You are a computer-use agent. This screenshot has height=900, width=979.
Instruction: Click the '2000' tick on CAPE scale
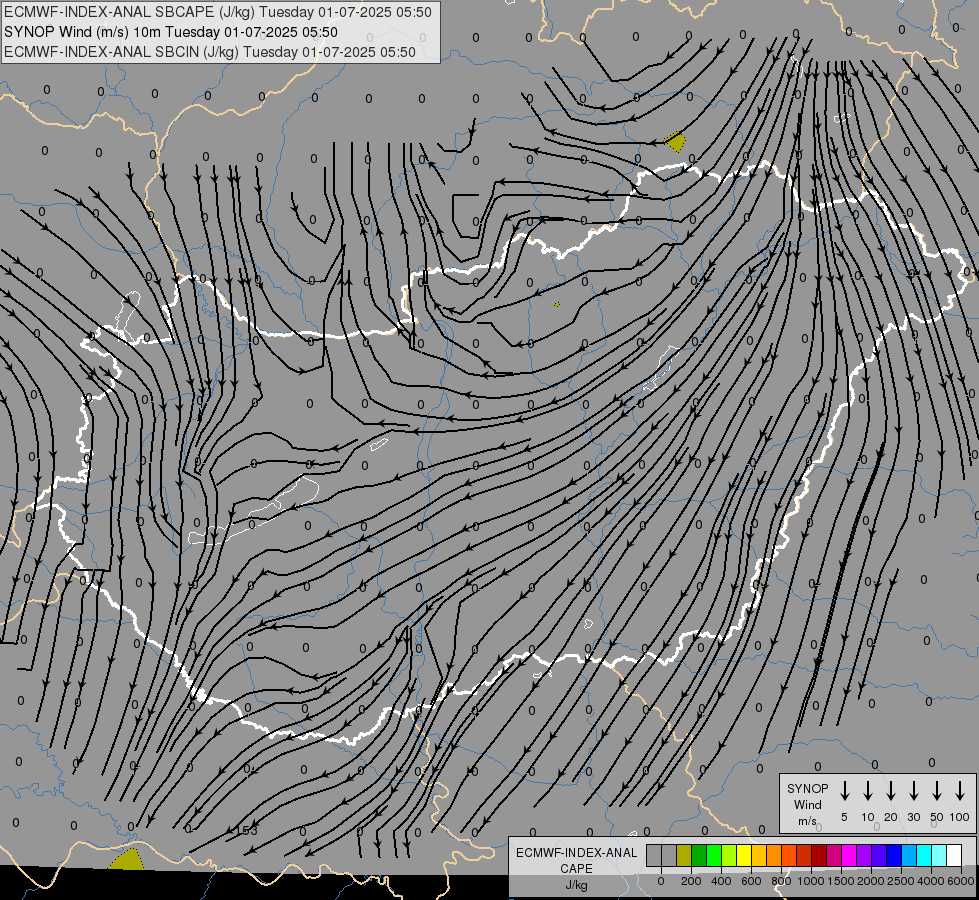871,881
